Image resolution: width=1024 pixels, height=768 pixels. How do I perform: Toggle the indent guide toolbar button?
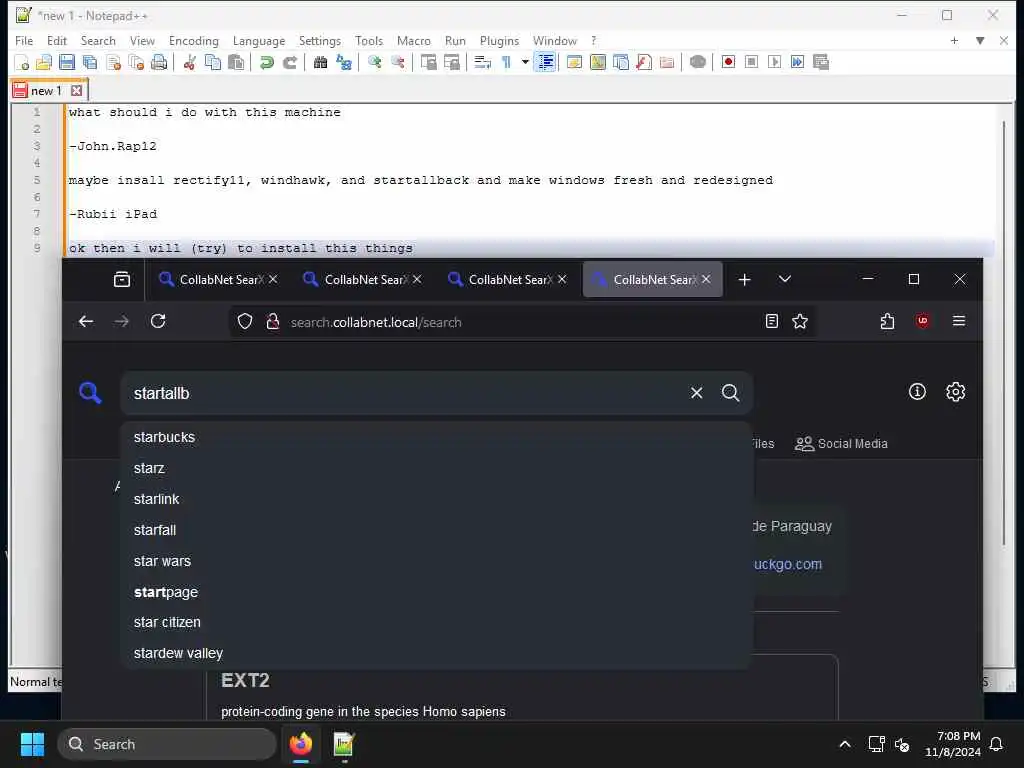coord(545,63)
